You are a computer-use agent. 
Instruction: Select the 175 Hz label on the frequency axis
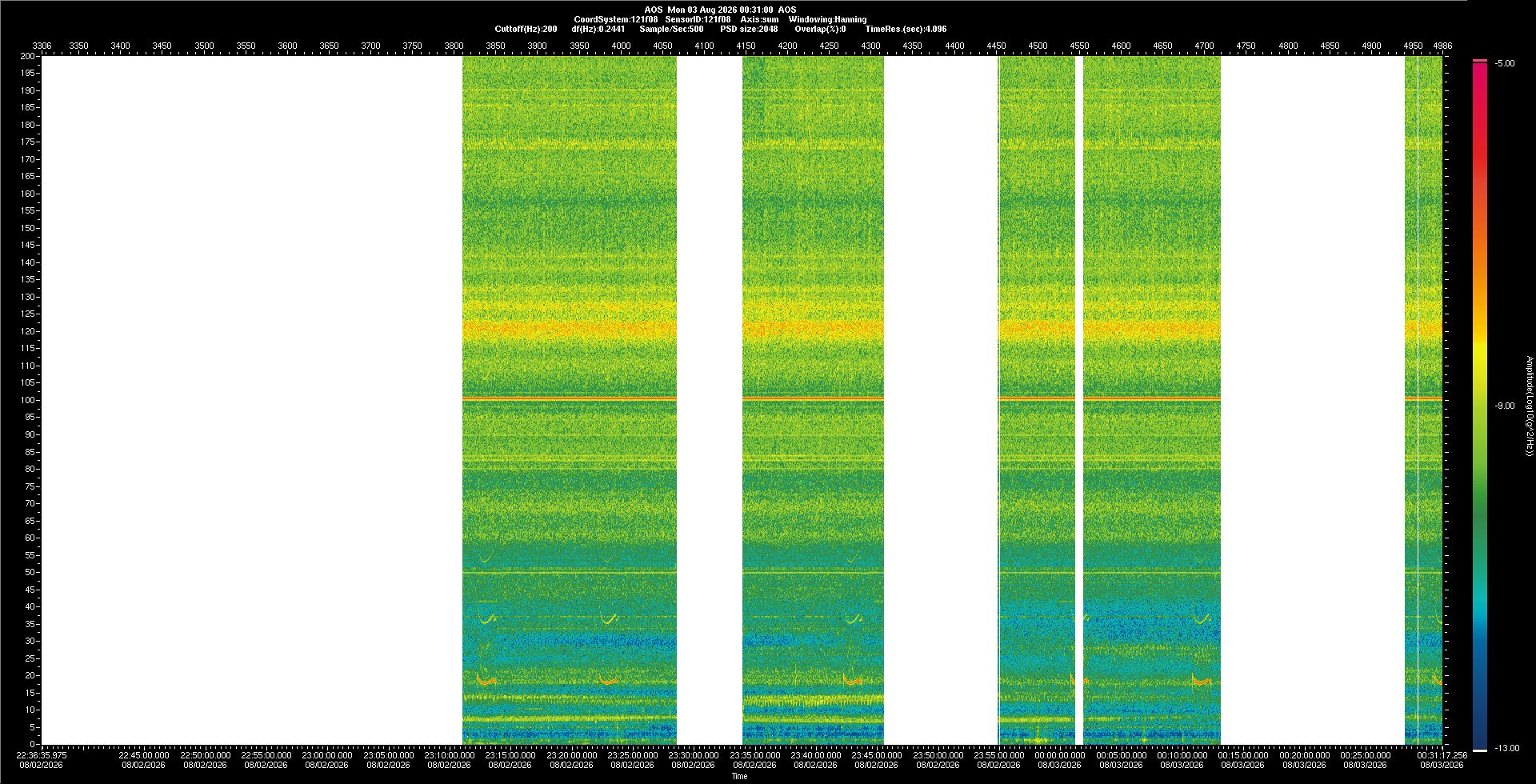[x=28, y=142]
